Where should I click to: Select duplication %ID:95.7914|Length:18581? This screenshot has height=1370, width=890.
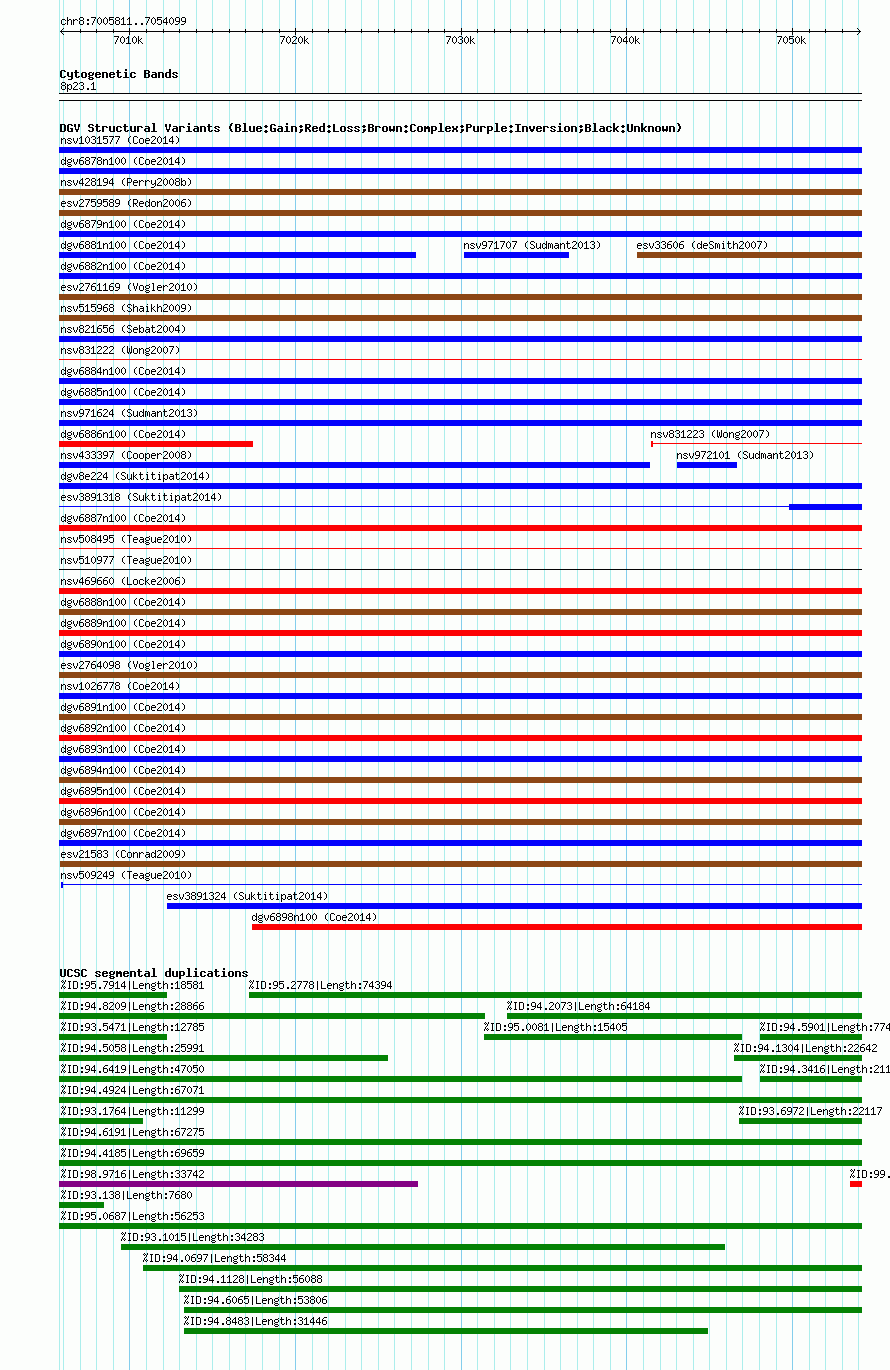[x=132, y=986]
